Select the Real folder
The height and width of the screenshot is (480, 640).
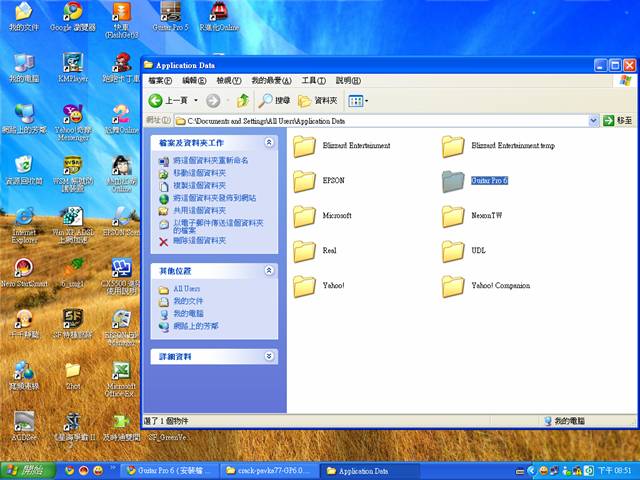point(315,251)
